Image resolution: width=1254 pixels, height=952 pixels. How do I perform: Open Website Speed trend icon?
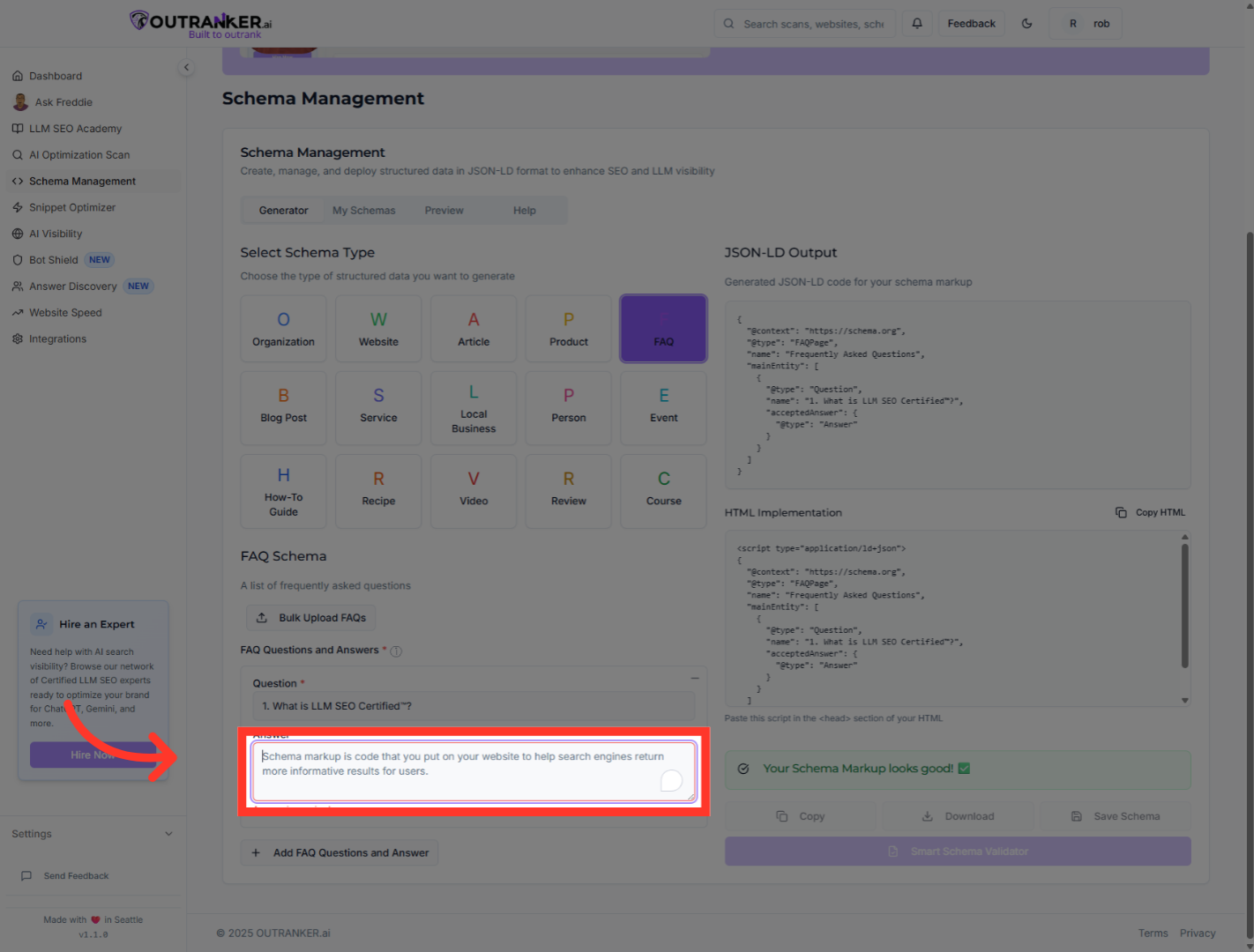point(18,313)
